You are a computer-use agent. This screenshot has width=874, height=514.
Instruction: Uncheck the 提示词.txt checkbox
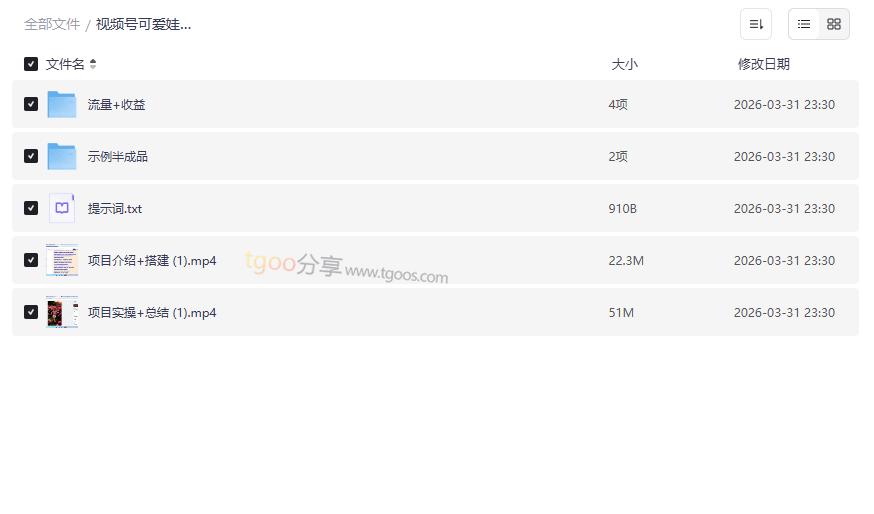(31, 208)
